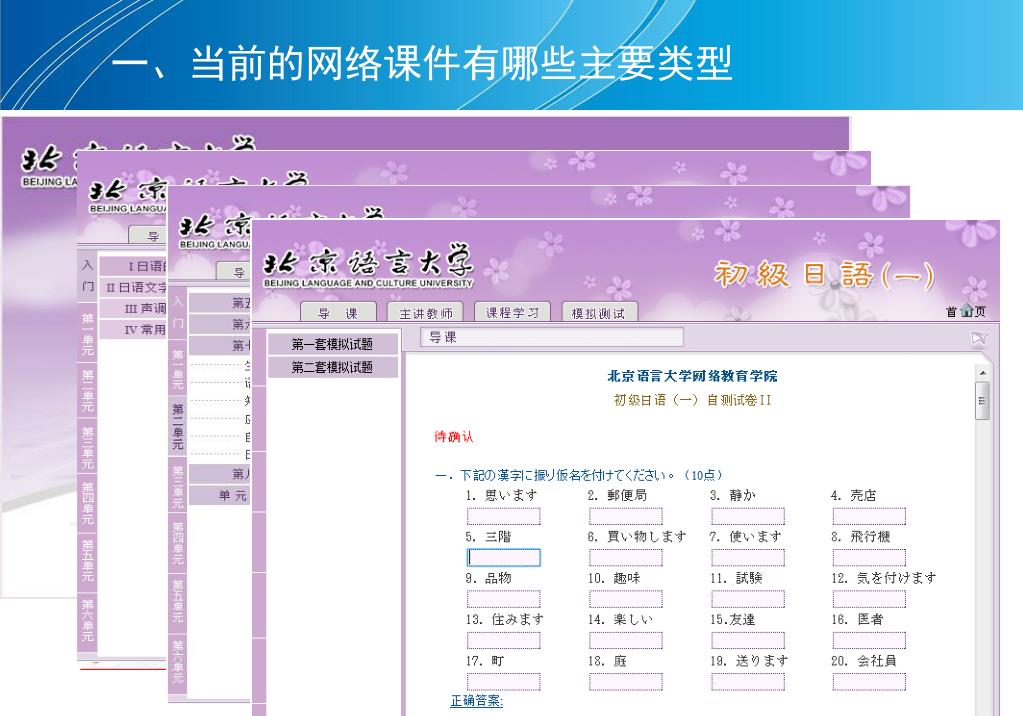Screen dimensions: 1023x716
Task: Click the 北京语言大学网络教育学院 heading
Action: (x=692, y=376)
